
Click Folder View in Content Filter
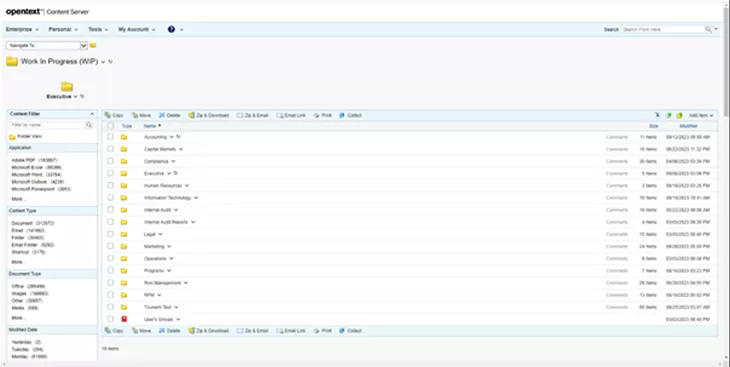coord(29,136)
